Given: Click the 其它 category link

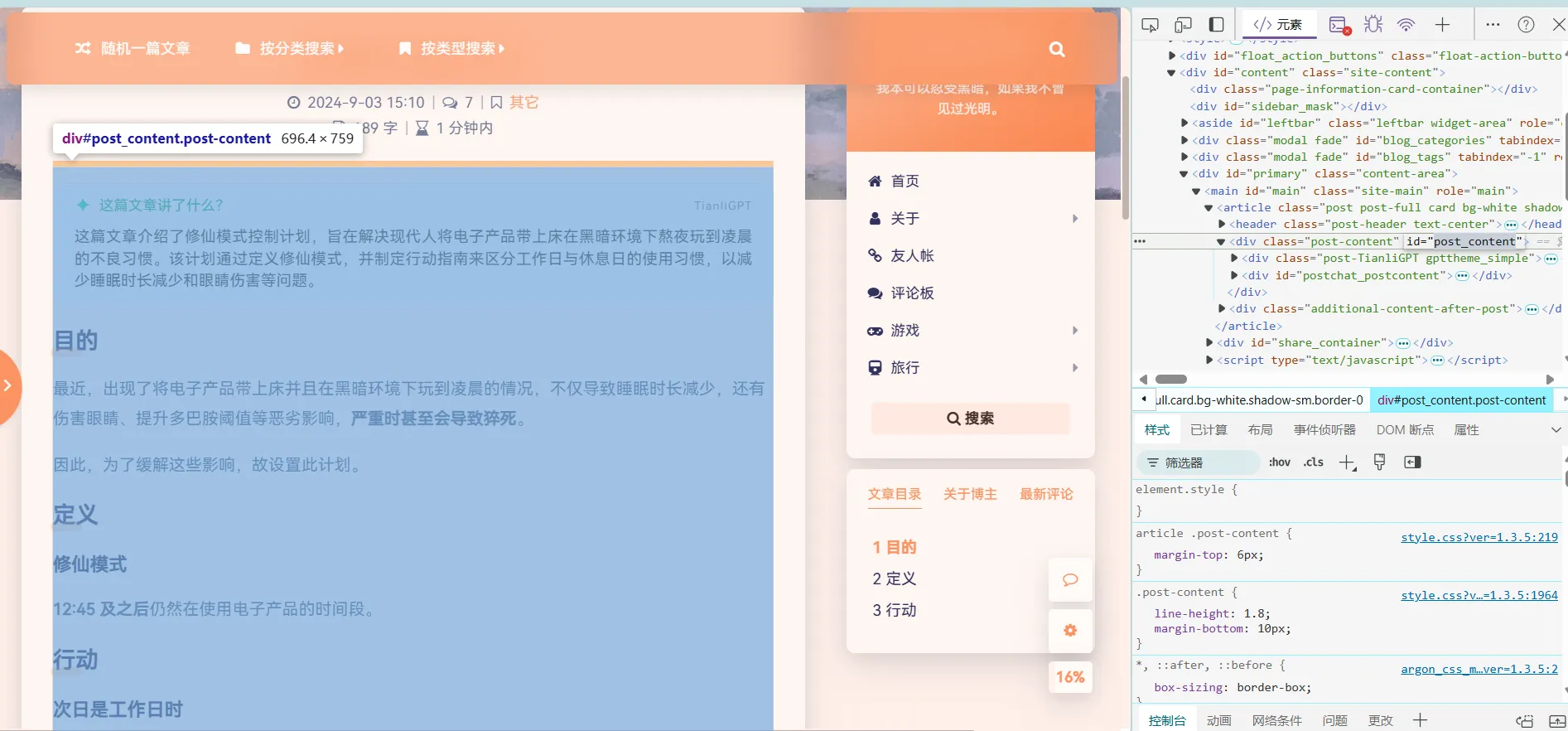Looking at the screenshot, I should pyautogui.click(x=523, y=102).
